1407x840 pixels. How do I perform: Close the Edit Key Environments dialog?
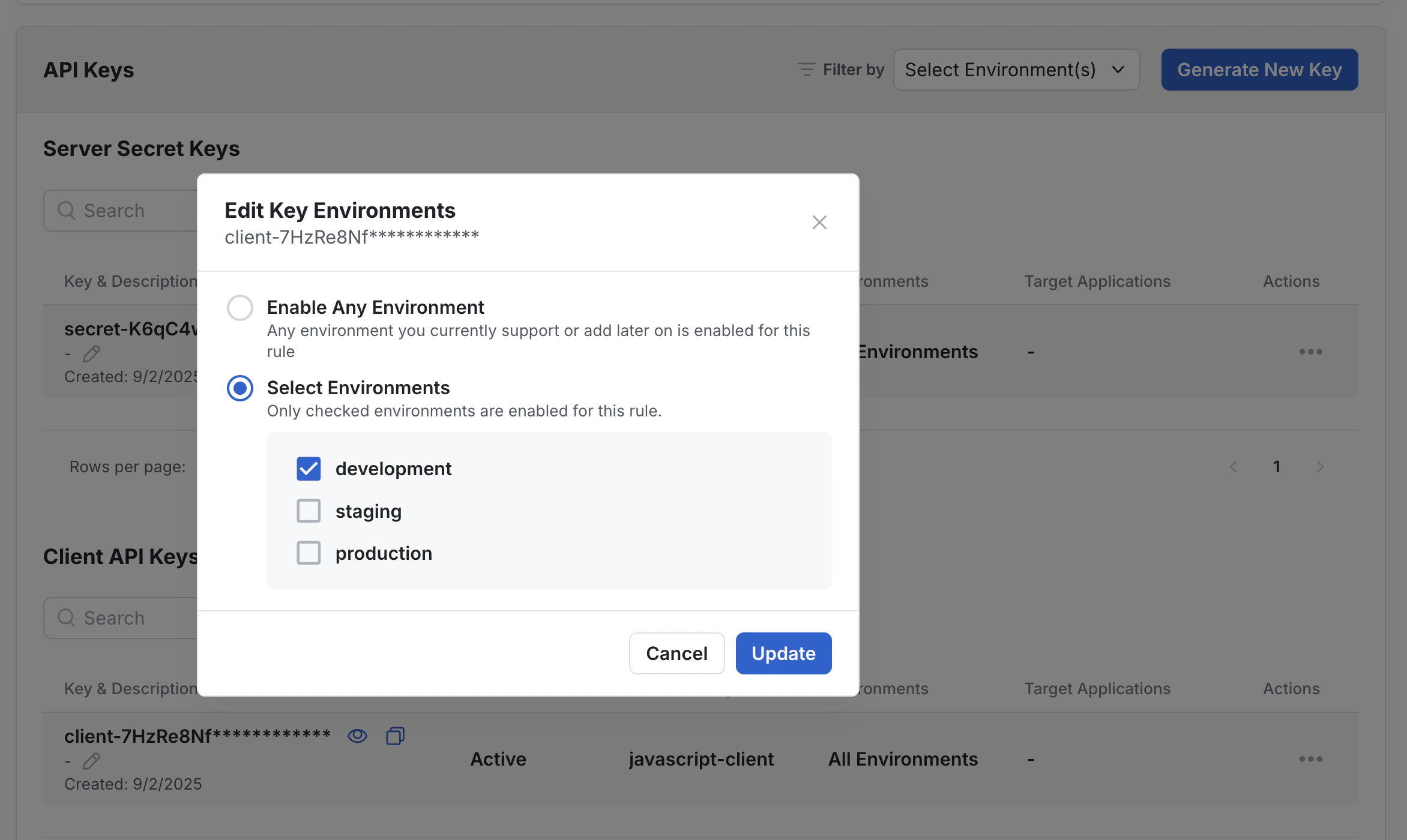point(819,222)
